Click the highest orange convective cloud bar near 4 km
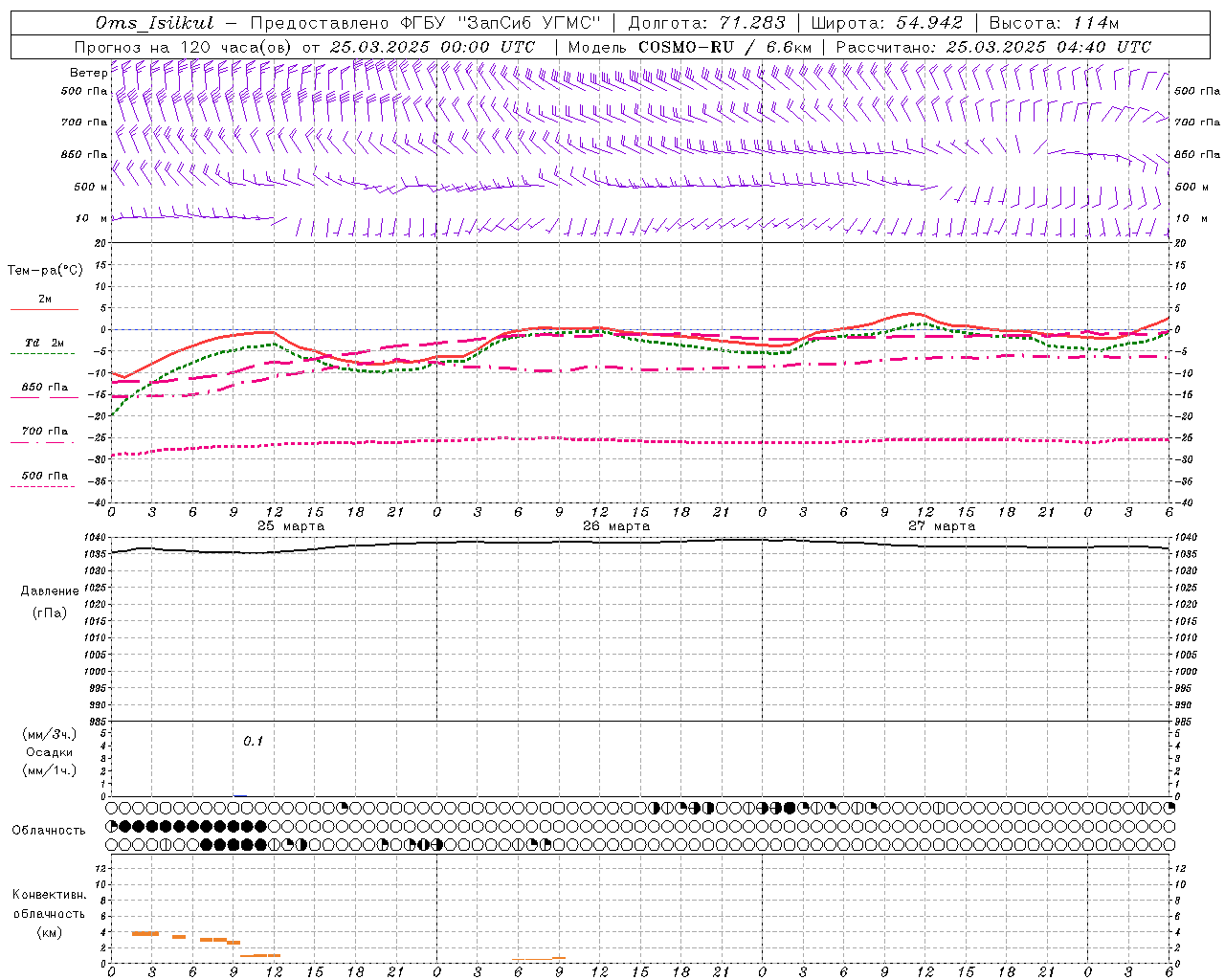 (x=145, y=933)
